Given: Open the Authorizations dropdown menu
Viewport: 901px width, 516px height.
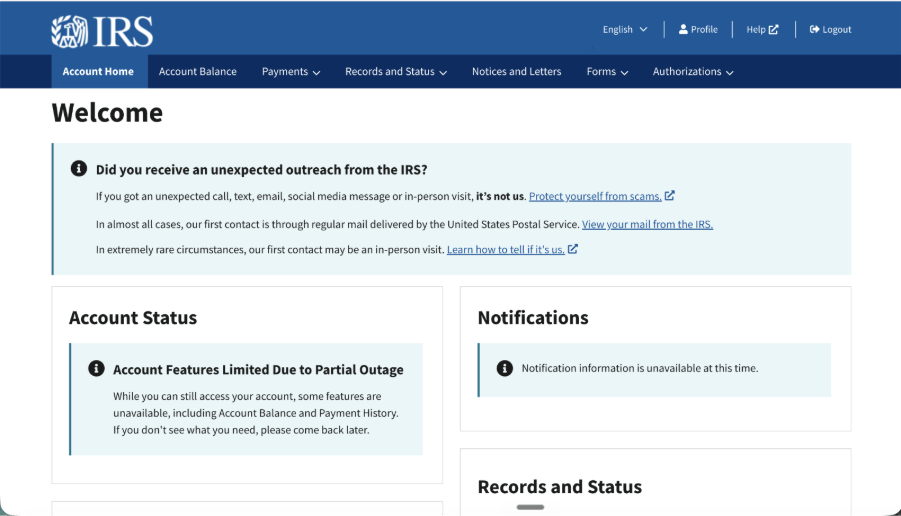Looking at the screenshot, I should pyautogui.click(x=693, y=72).
